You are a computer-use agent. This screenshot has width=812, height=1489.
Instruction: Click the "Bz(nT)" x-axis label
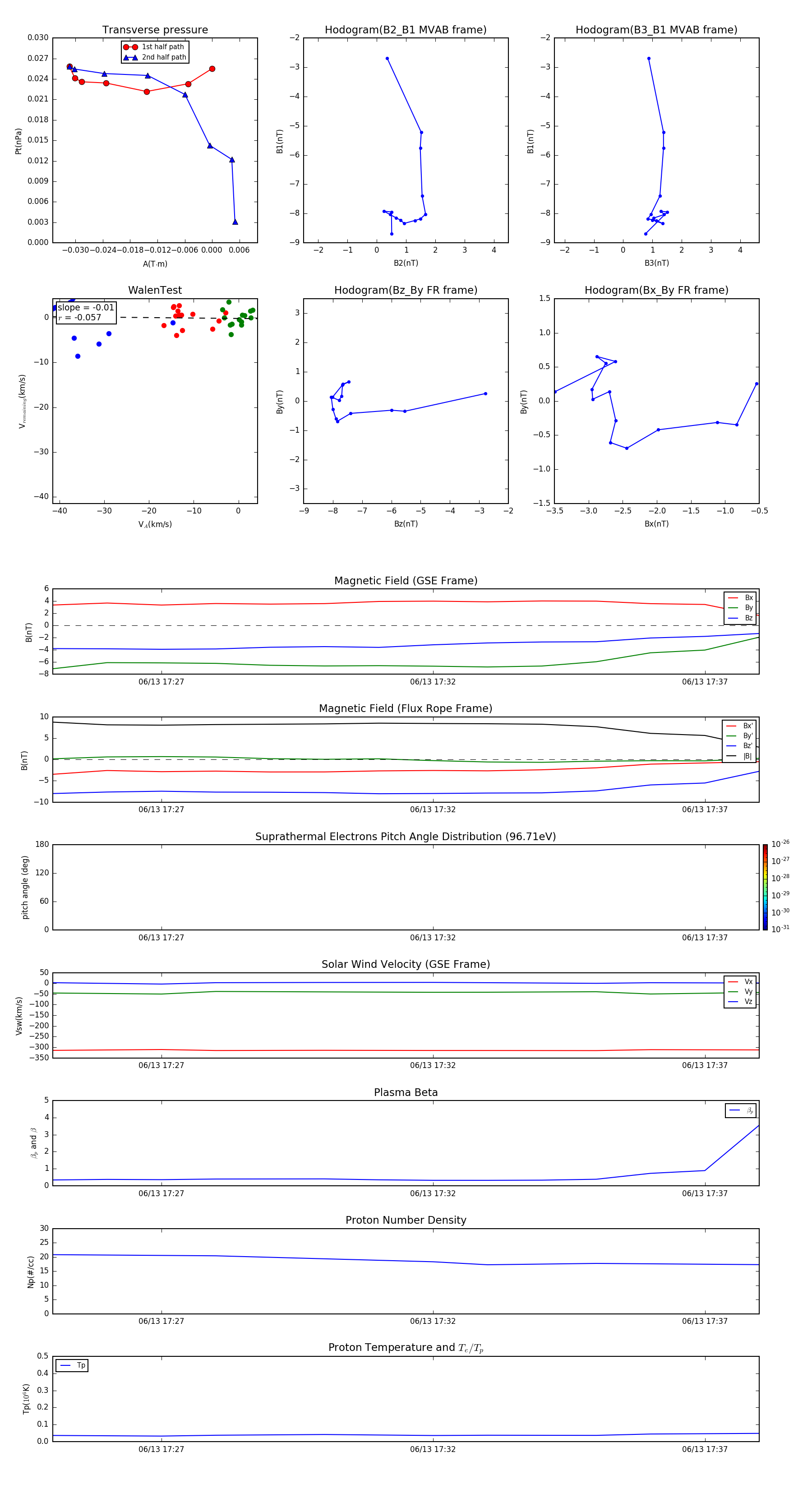pyautogui.click(x=406, y=524)
